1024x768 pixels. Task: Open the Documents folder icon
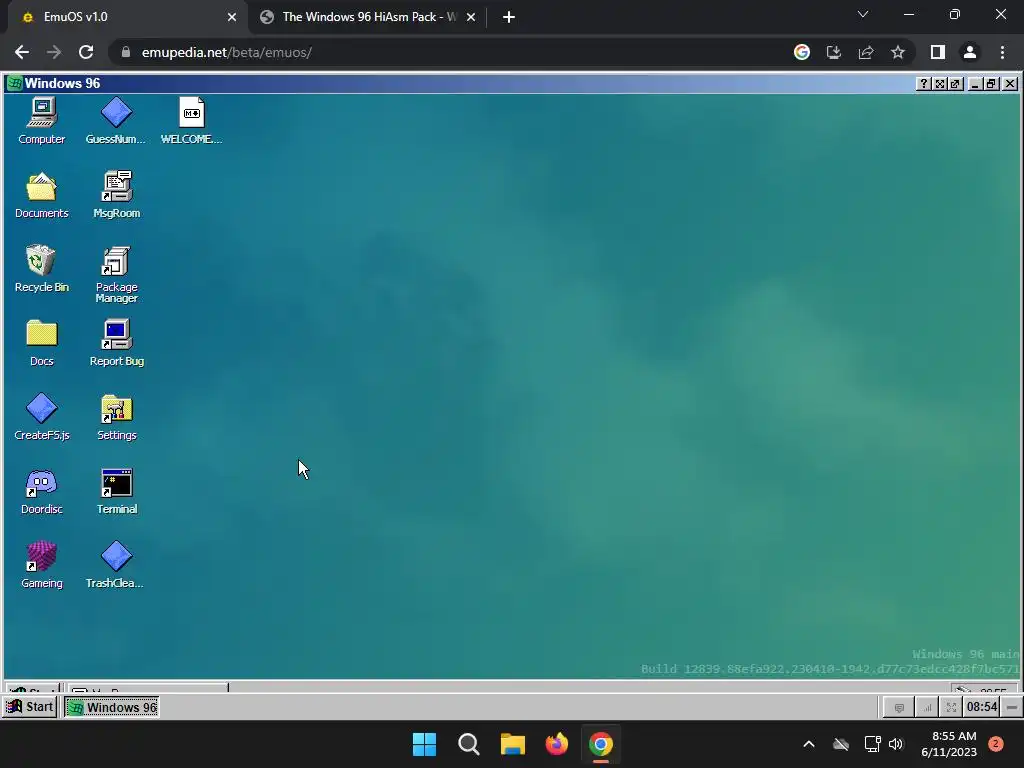pos(41,195)
